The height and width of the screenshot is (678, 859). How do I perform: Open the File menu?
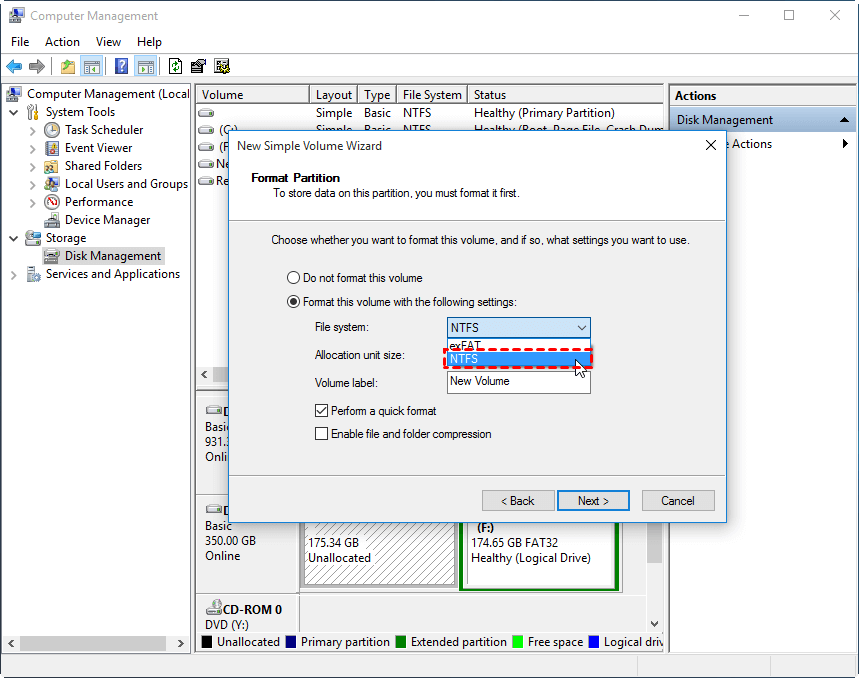(20, 42)
